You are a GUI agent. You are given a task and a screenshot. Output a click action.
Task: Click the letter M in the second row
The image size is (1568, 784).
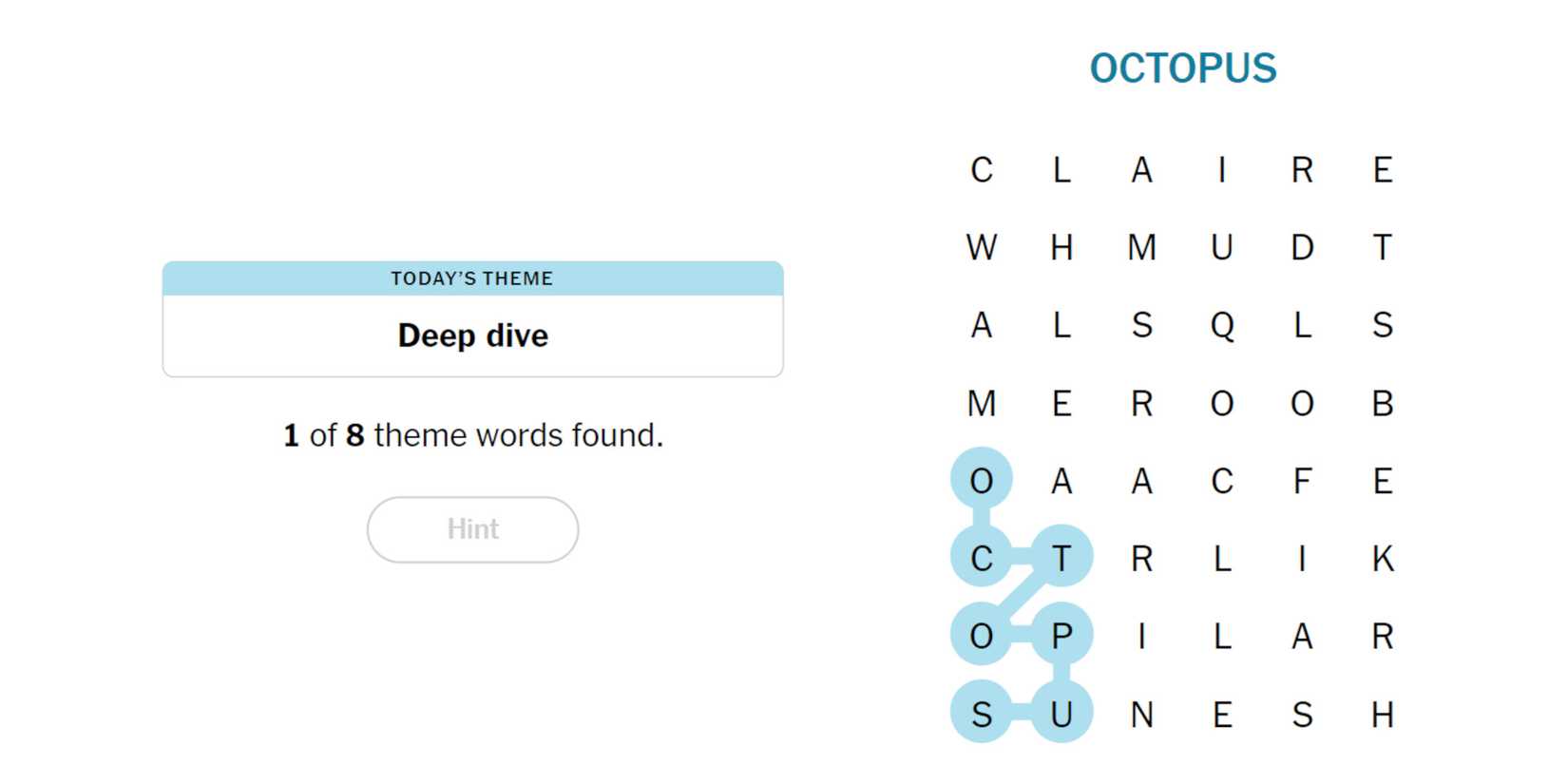[x=1142, y=248]
